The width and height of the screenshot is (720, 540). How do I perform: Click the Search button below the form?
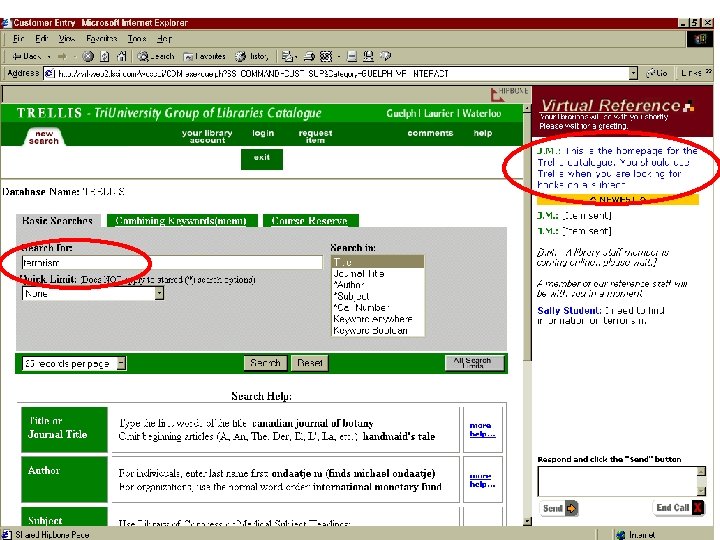pos(265,363)
